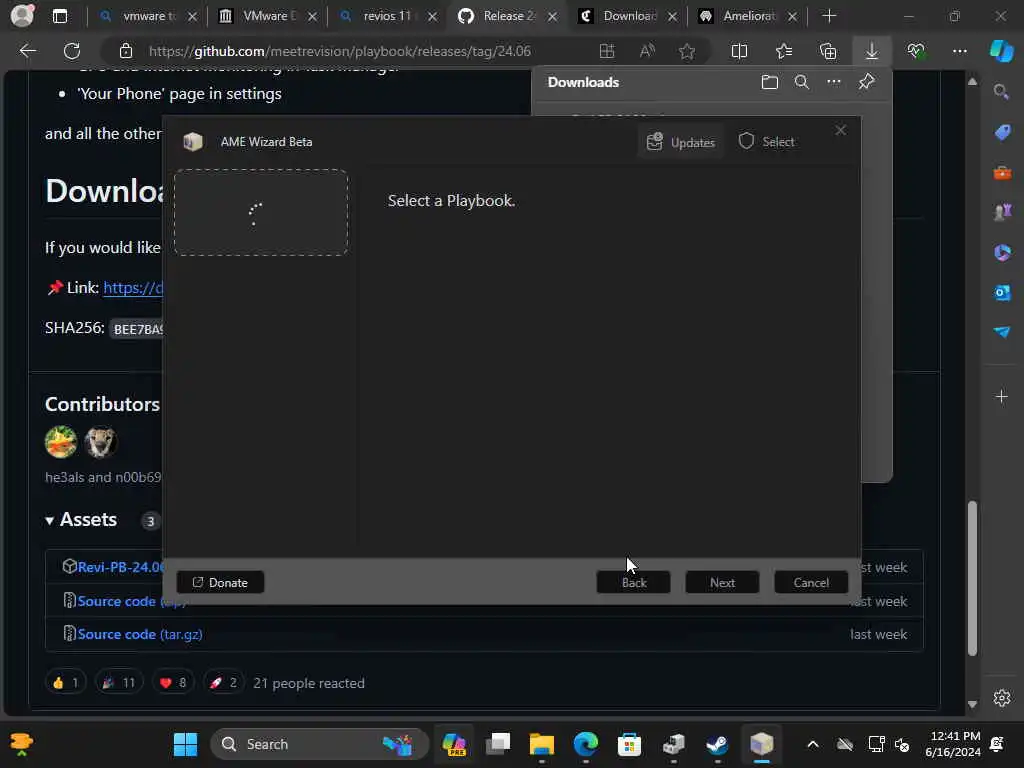Open the Revi-PB-24.06 asset link

tap(120, 567)
